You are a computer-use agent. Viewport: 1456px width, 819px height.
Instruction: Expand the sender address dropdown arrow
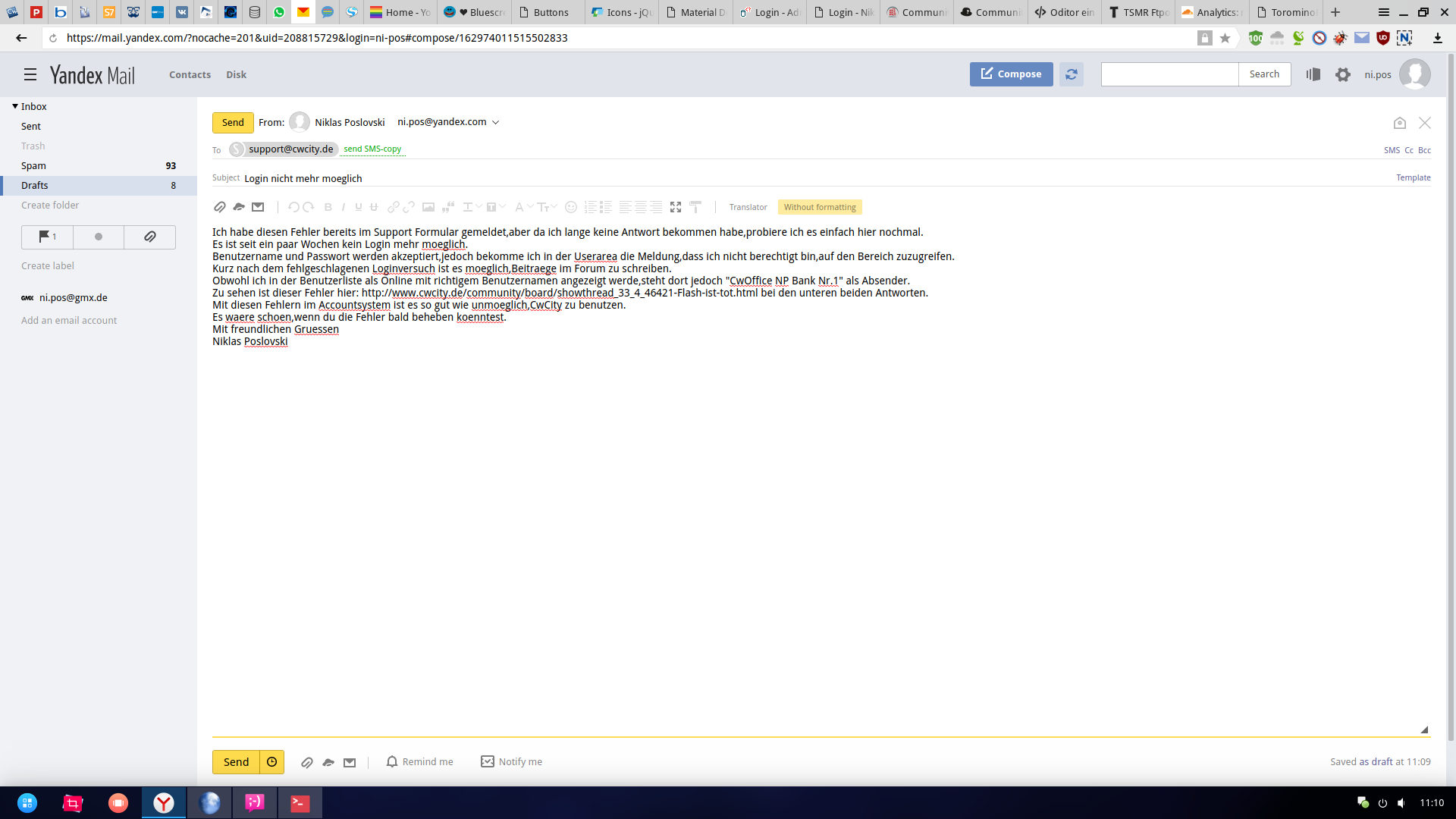[x=496, y=123]
